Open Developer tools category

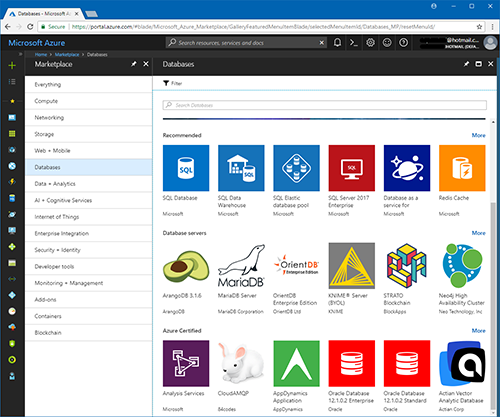tap(89, 267)
